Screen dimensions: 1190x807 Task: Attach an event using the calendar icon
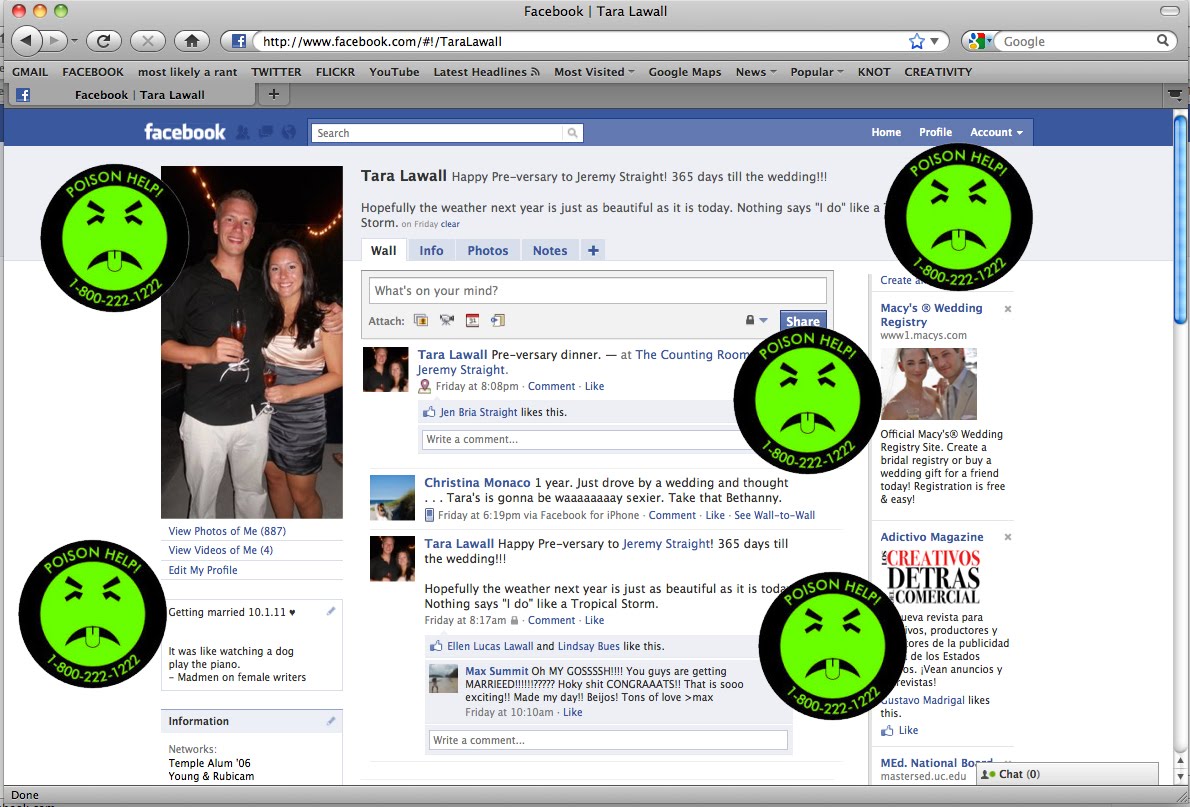click(x=472, y=320)
